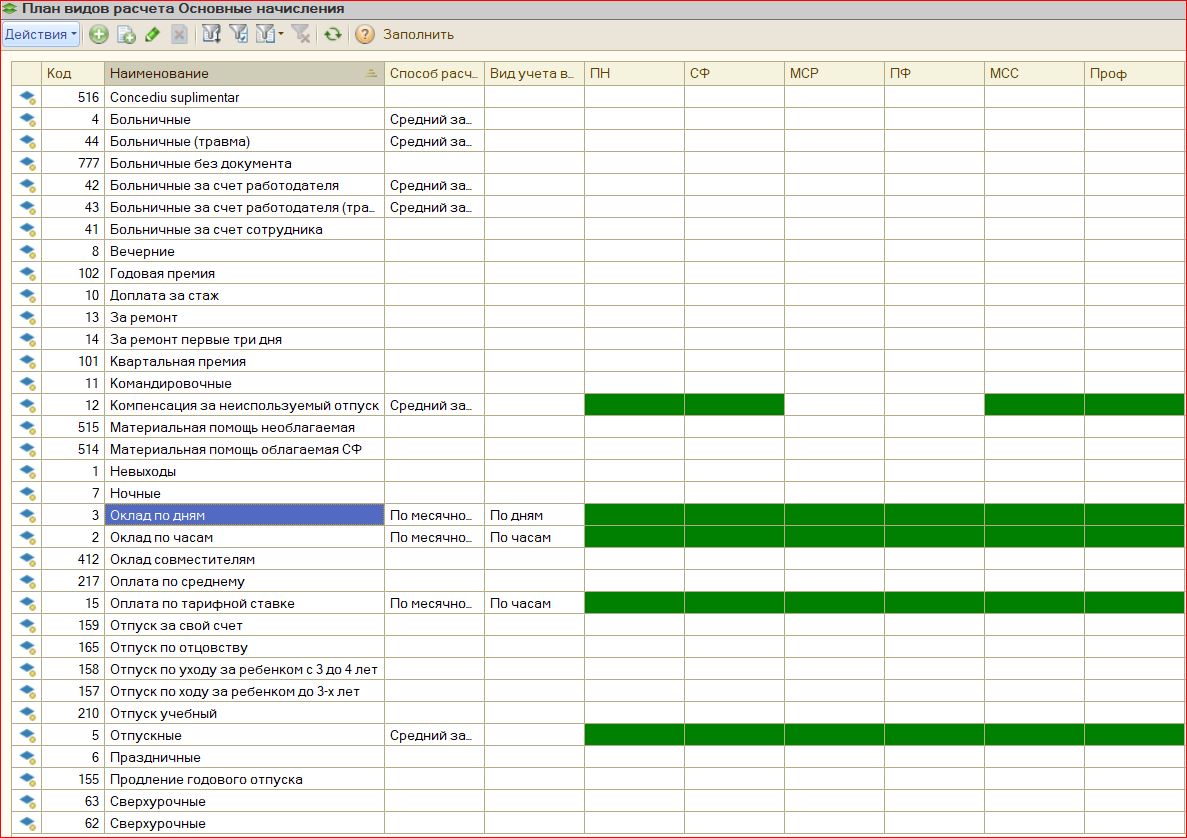The width and height of the screenshot is (1187, 838).
Task: Click code 516 cell
Action: click(73, 97)
